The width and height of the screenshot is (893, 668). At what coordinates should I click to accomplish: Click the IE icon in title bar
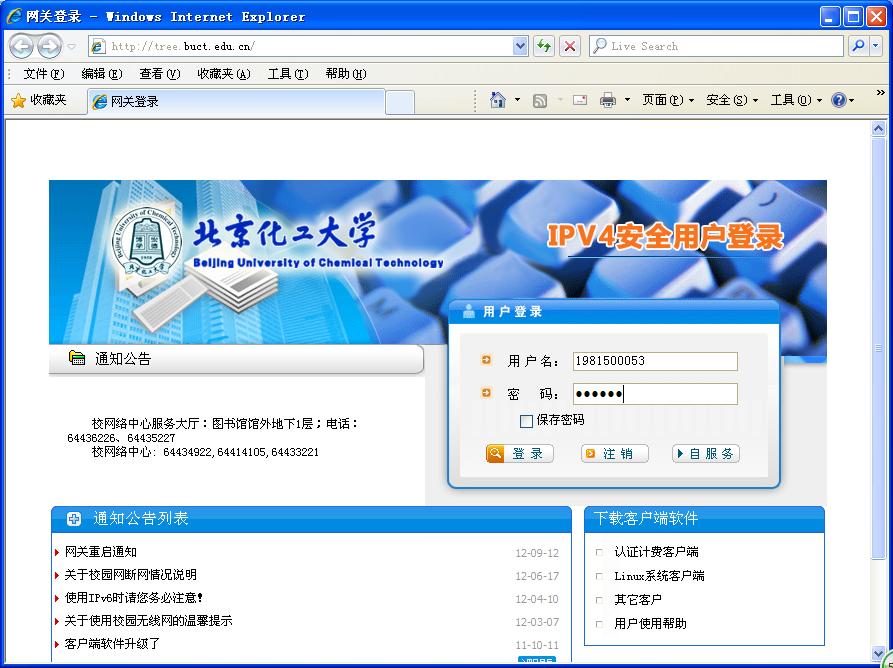tap(14, 16)
